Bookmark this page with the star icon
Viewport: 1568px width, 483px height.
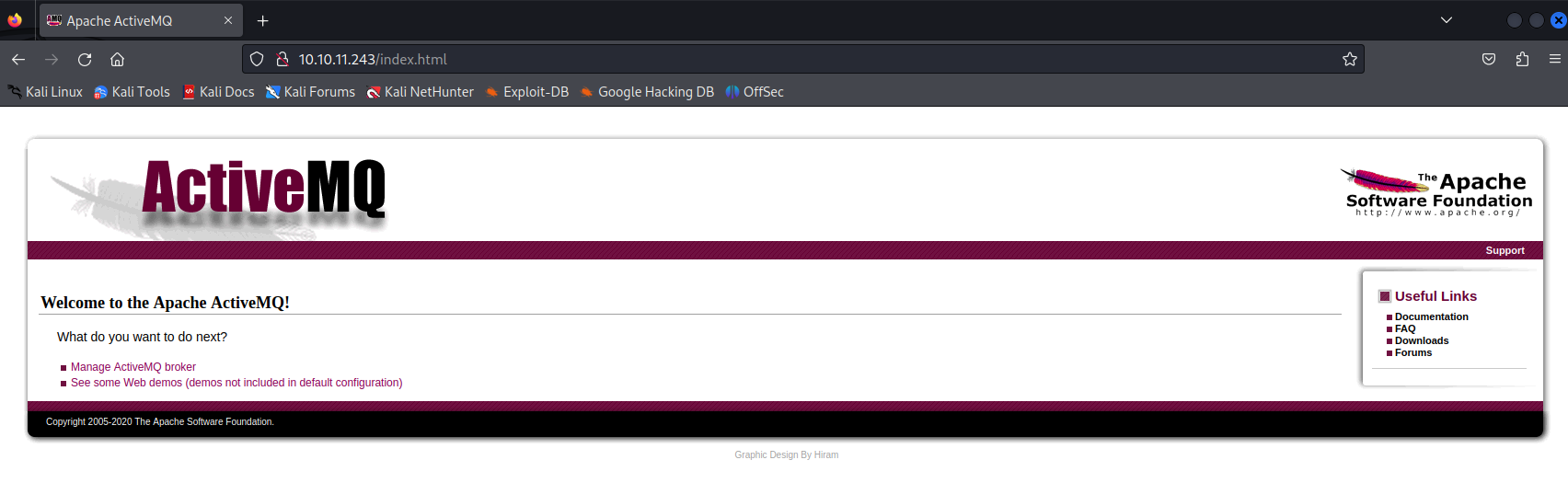click(x=1350, y=59)
